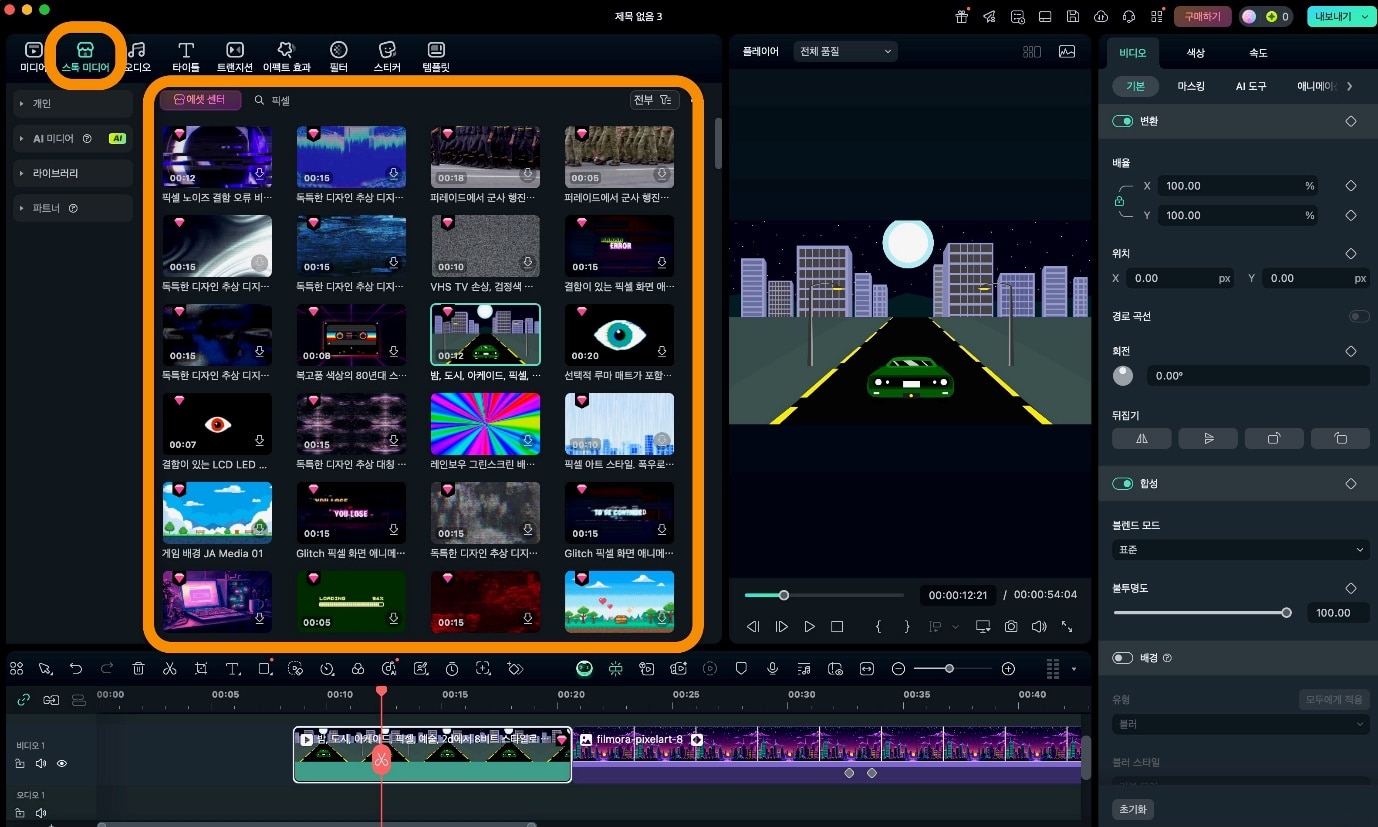Click the delete trash icon in timeline toolbar
Screen dimensions: 1378x827
pyautogui.click(x=139, y=669)
